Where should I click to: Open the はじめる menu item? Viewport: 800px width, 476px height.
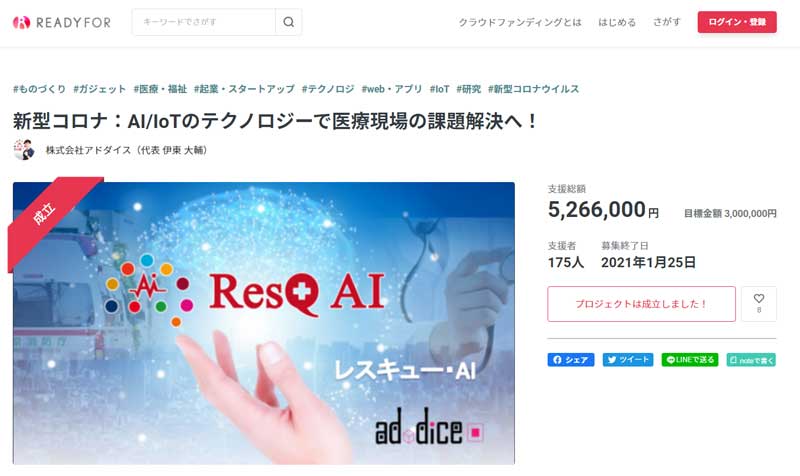pos(617,22)
